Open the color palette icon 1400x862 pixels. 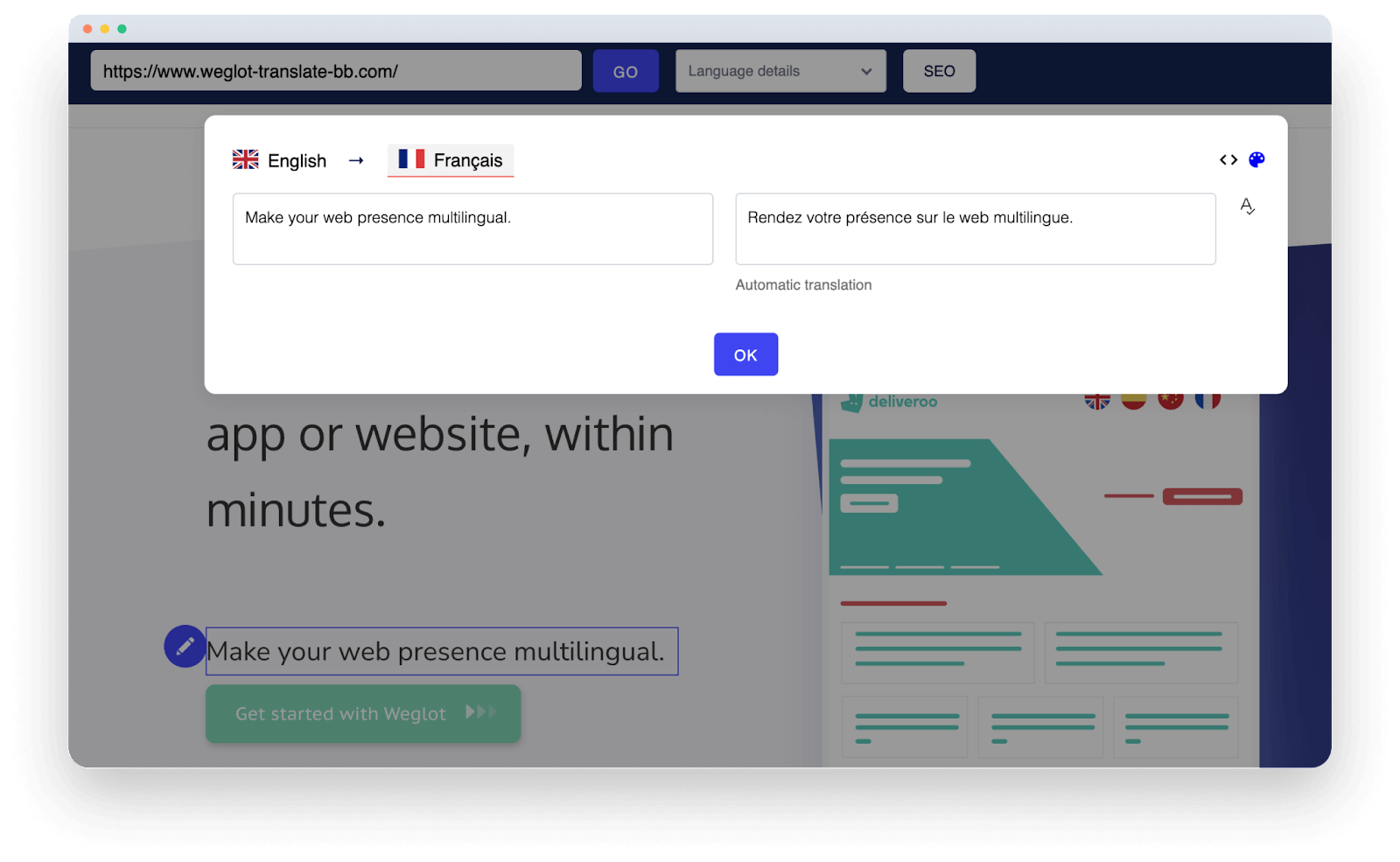[x=1257, y=159]
